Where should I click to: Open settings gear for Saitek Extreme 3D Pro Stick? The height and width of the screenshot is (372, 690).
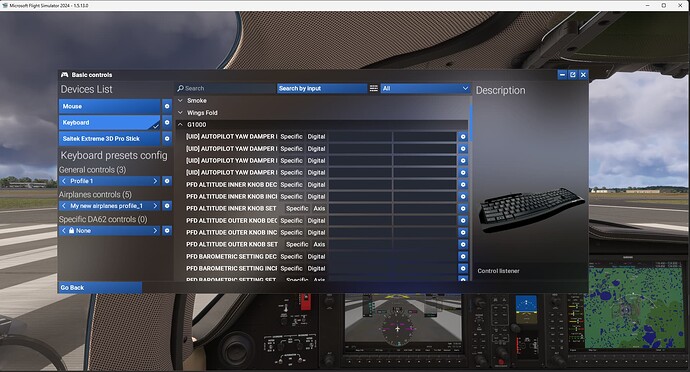[167, 138]
